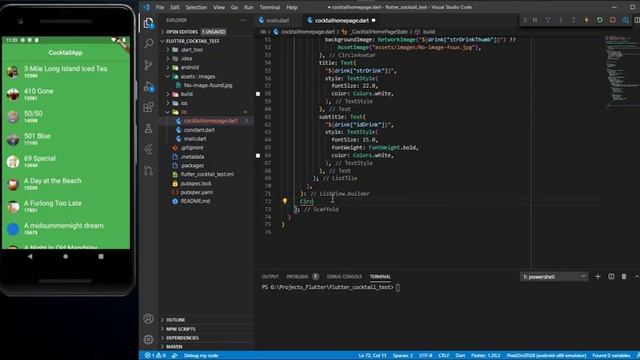Viewport: 640px width, 360px height.
Task: Open the Manage gear settings icon
Action: pyautogui.click(x=149, y=339)
